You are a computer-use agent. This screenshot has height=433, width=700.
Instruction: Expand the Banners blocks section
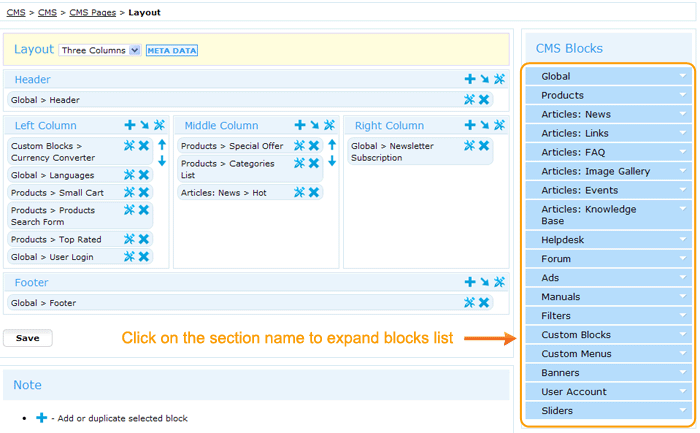pyautogui.click(x=608, y=372)
